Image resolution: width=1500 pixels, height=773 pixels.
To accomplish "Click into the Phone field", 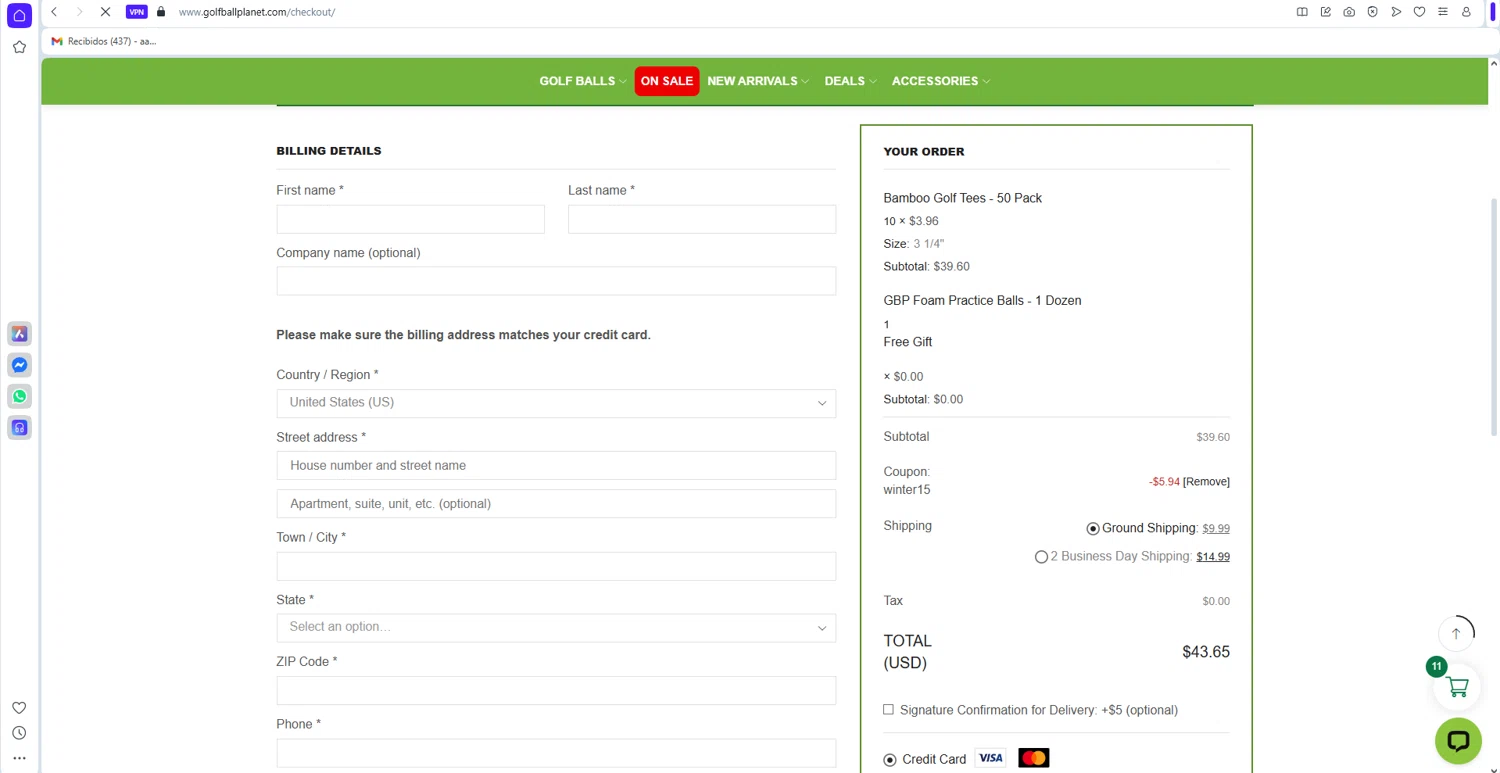I will click(x=556, y=753).
